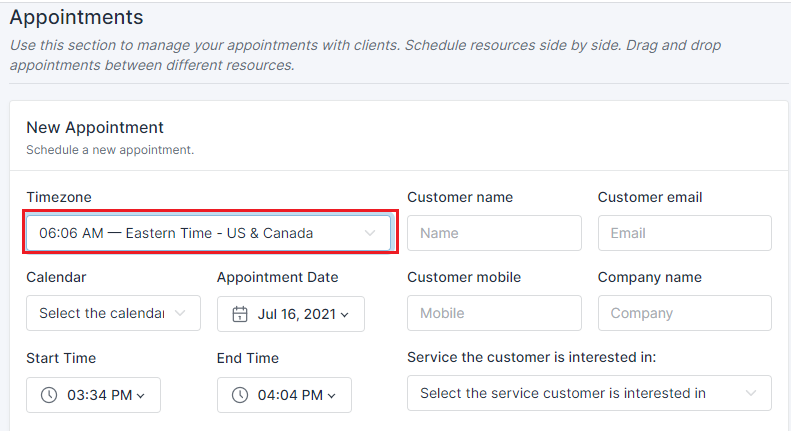Click the small arrow beside Jul 16, 2021
Viewport: 791px width, 431px height.
(x=345, y=315)
